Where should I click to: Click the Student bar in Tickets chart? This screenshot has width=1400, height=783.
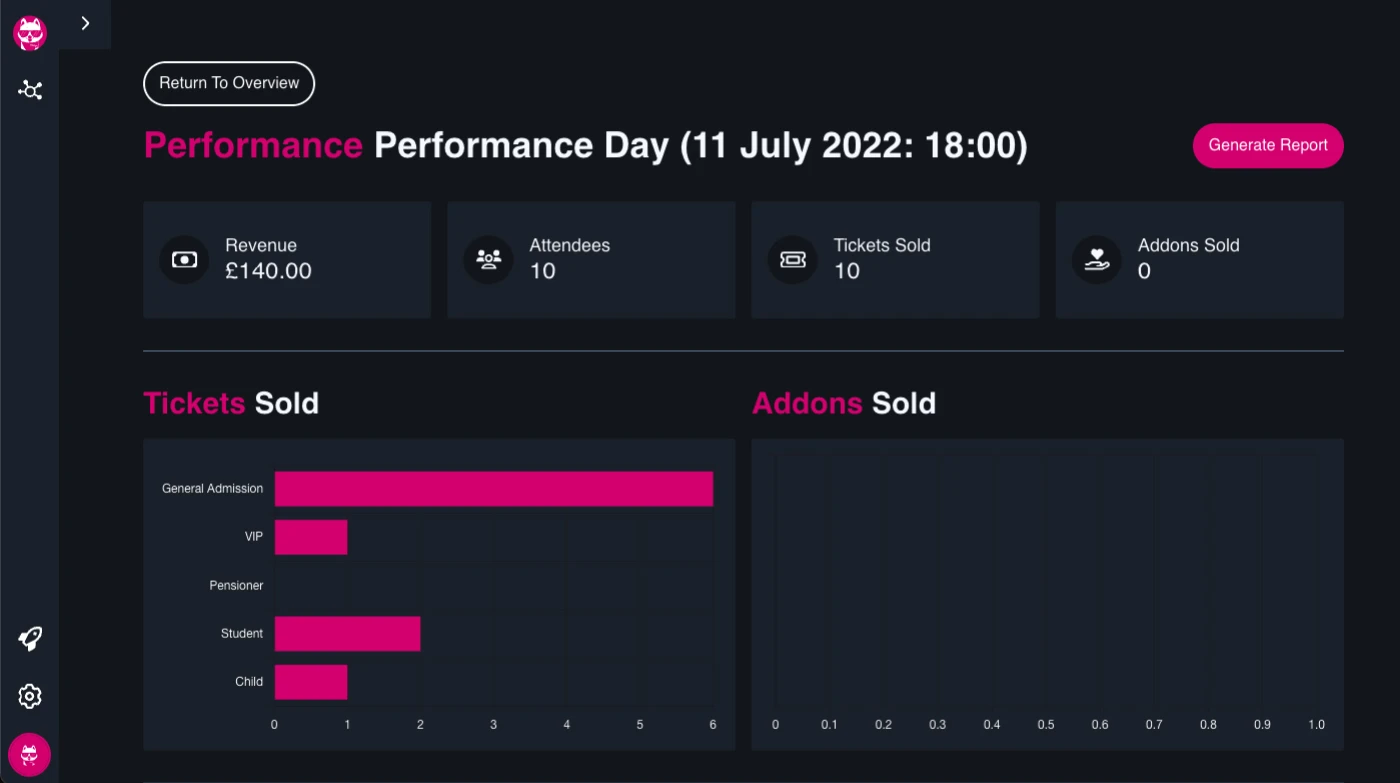pos(347,634)
